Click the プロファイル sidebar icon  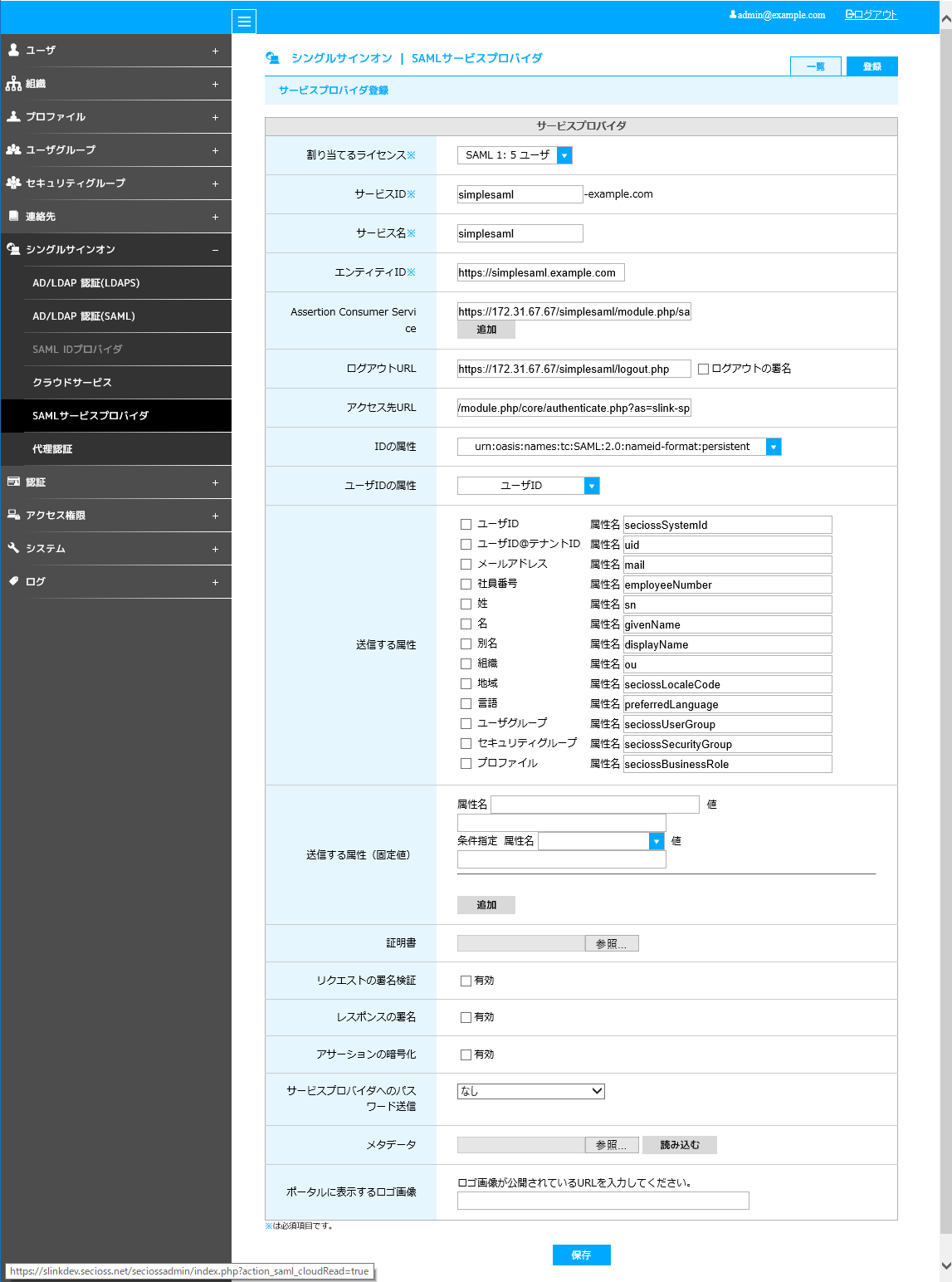coord(13,116)
